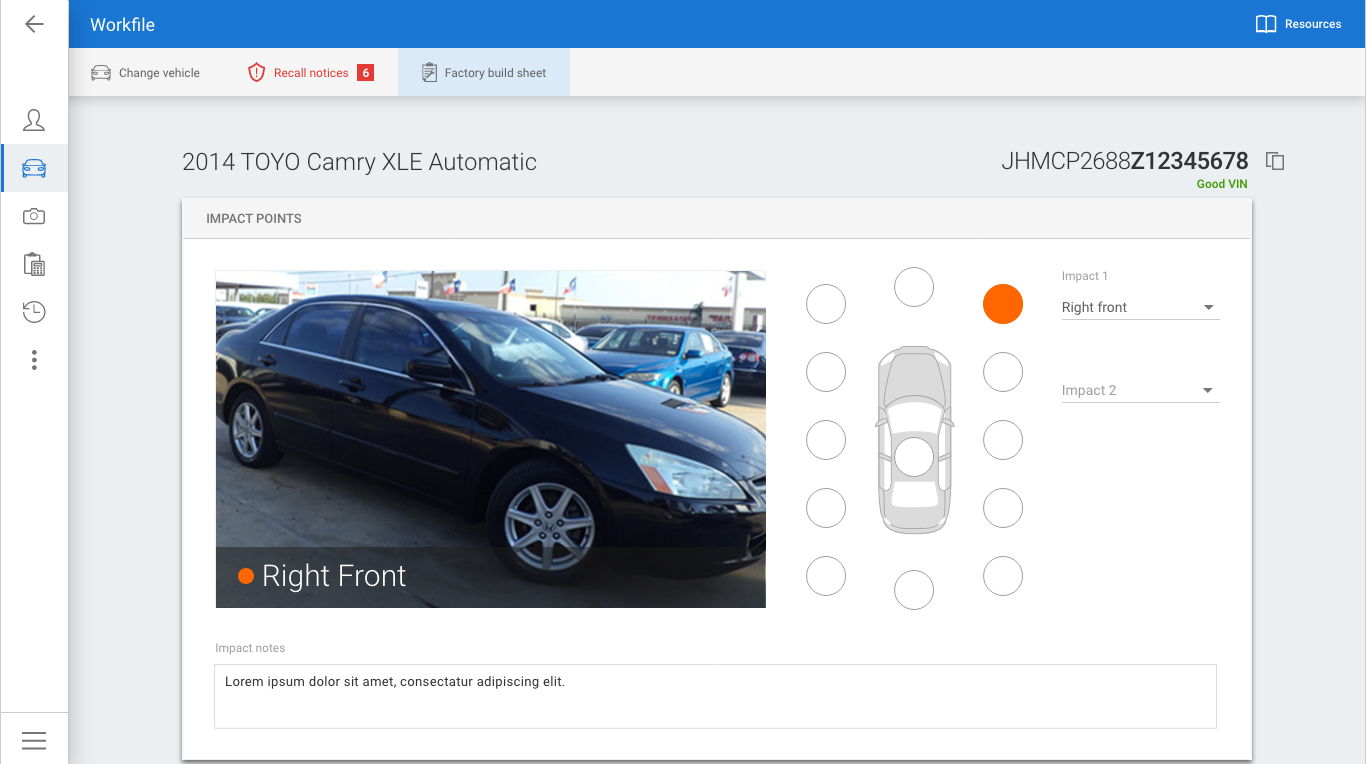The height and width of the screenshot is (764, 1366).
Task: Open the person profile sidebar icon
Action: pyautogui.click(x=34, y=121)
